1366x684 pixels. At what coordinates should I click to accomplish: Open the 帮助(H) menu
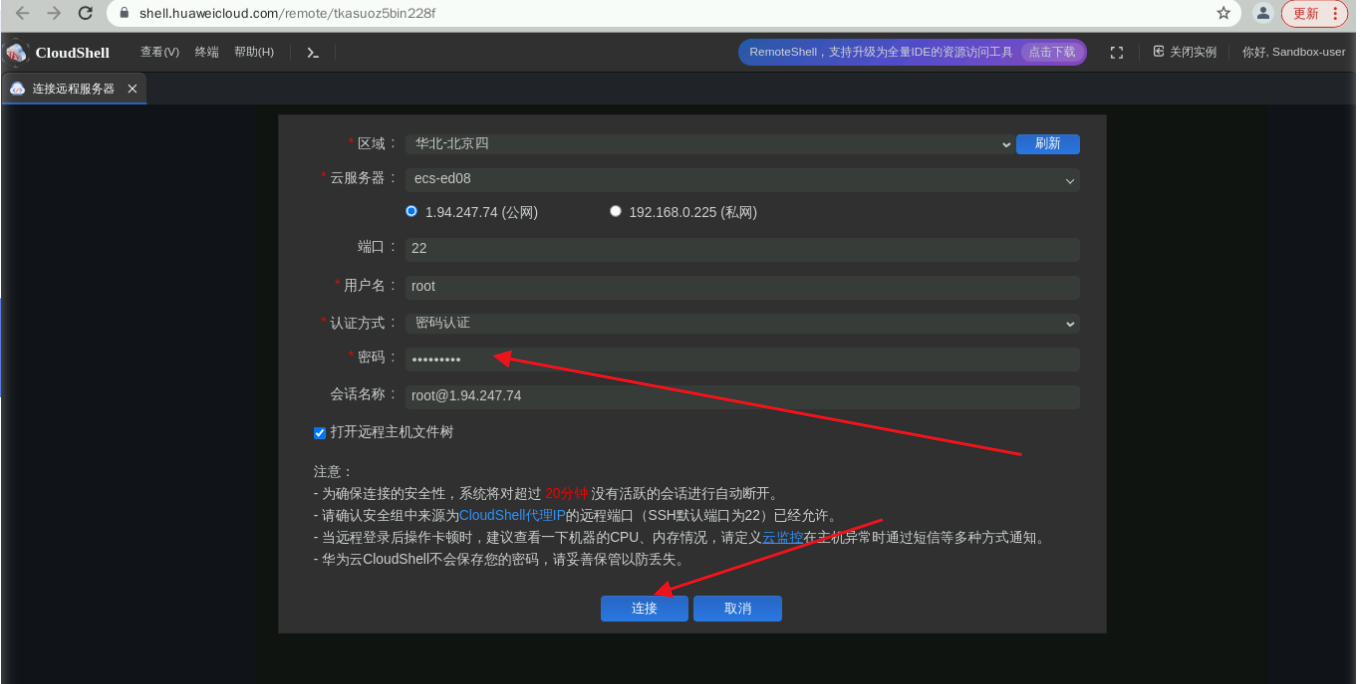click(254, 52)
